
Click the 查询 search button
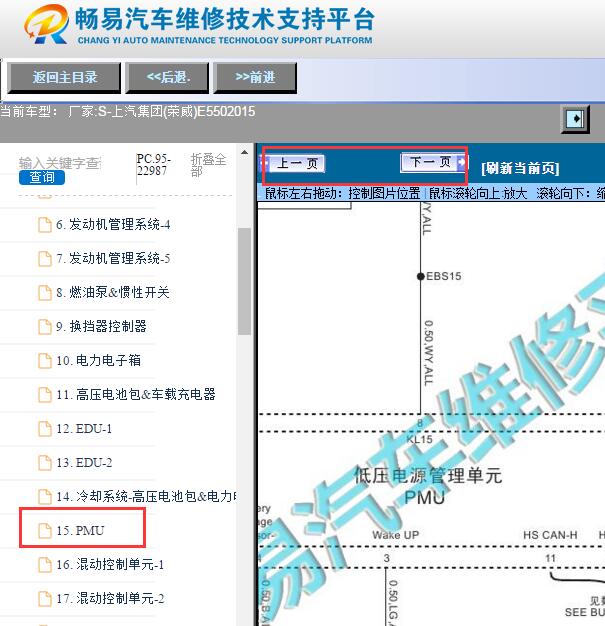[42, 177]
